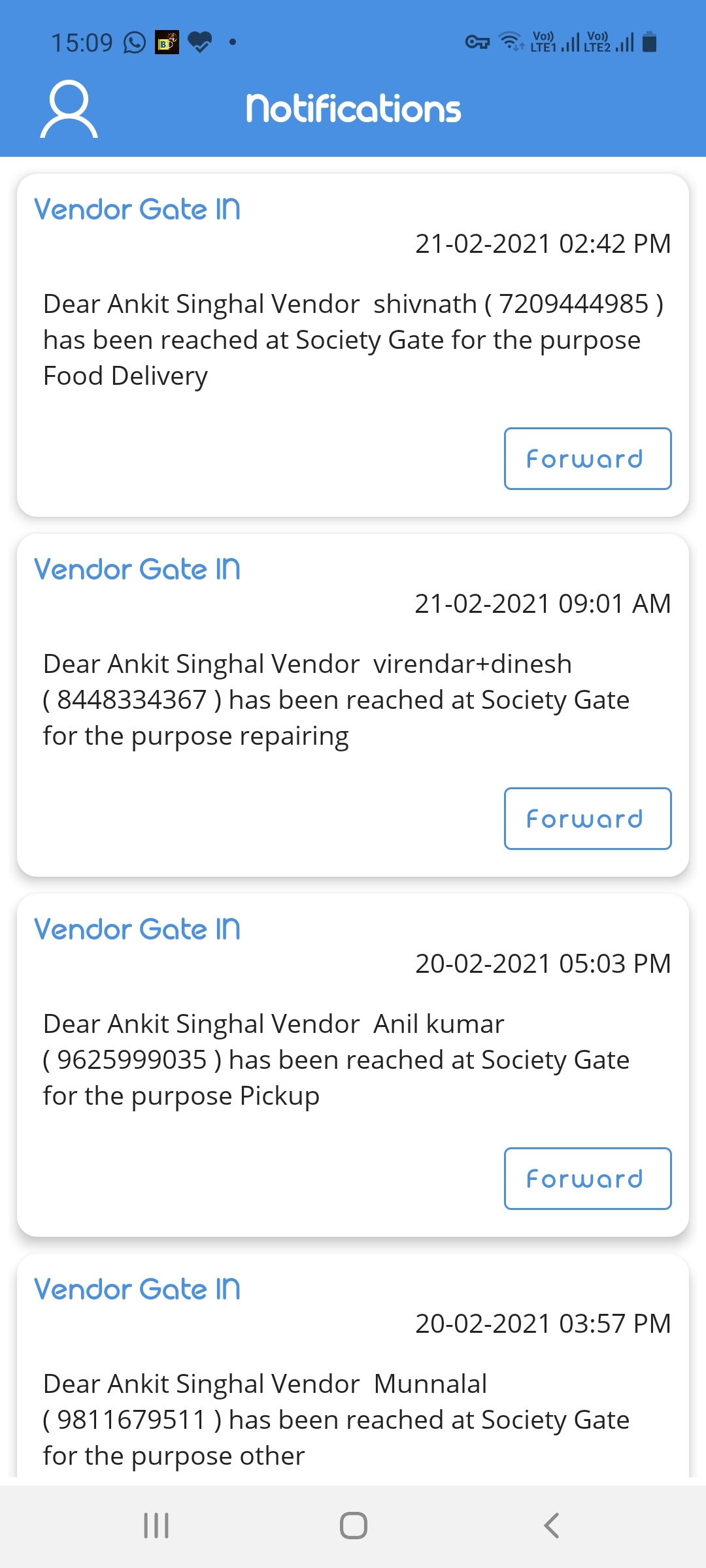Tap the 21-02-2021 09:01 AM timestamp
706x1568 pixels.
tap(543, 604)
